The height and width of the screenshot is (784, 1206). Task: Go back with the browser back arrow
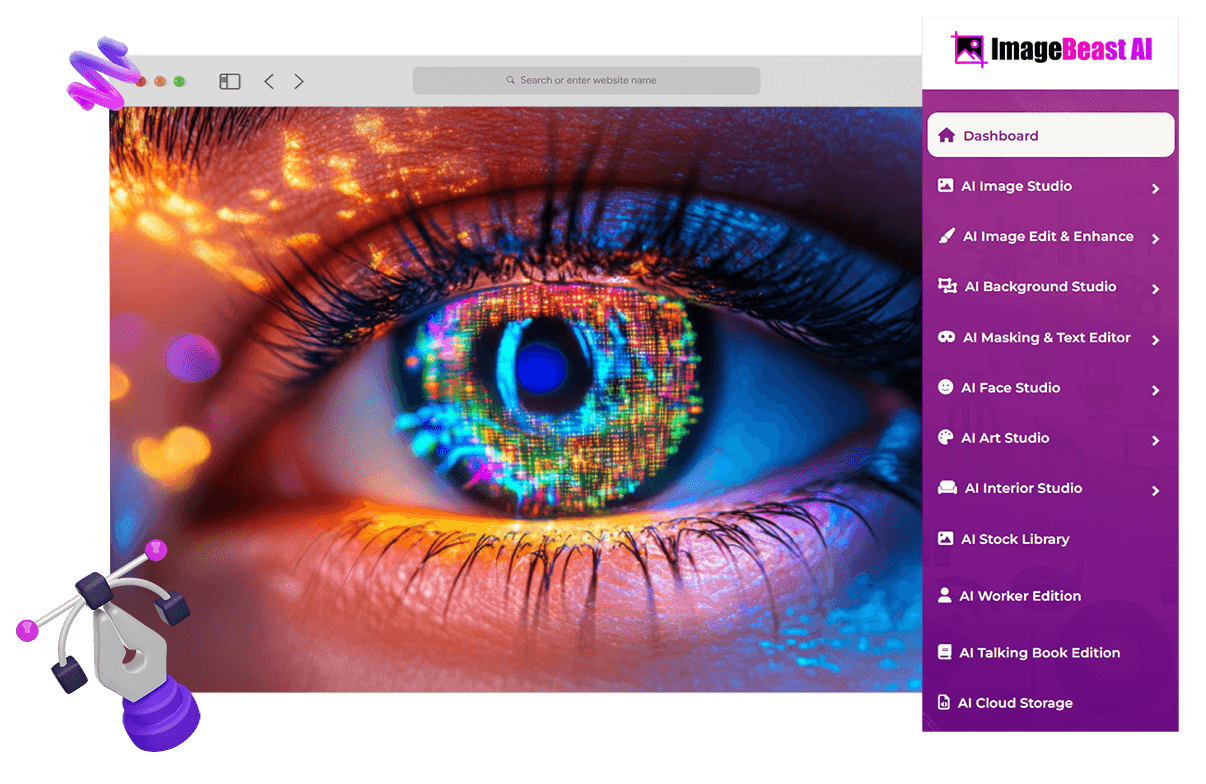point(269,81)
